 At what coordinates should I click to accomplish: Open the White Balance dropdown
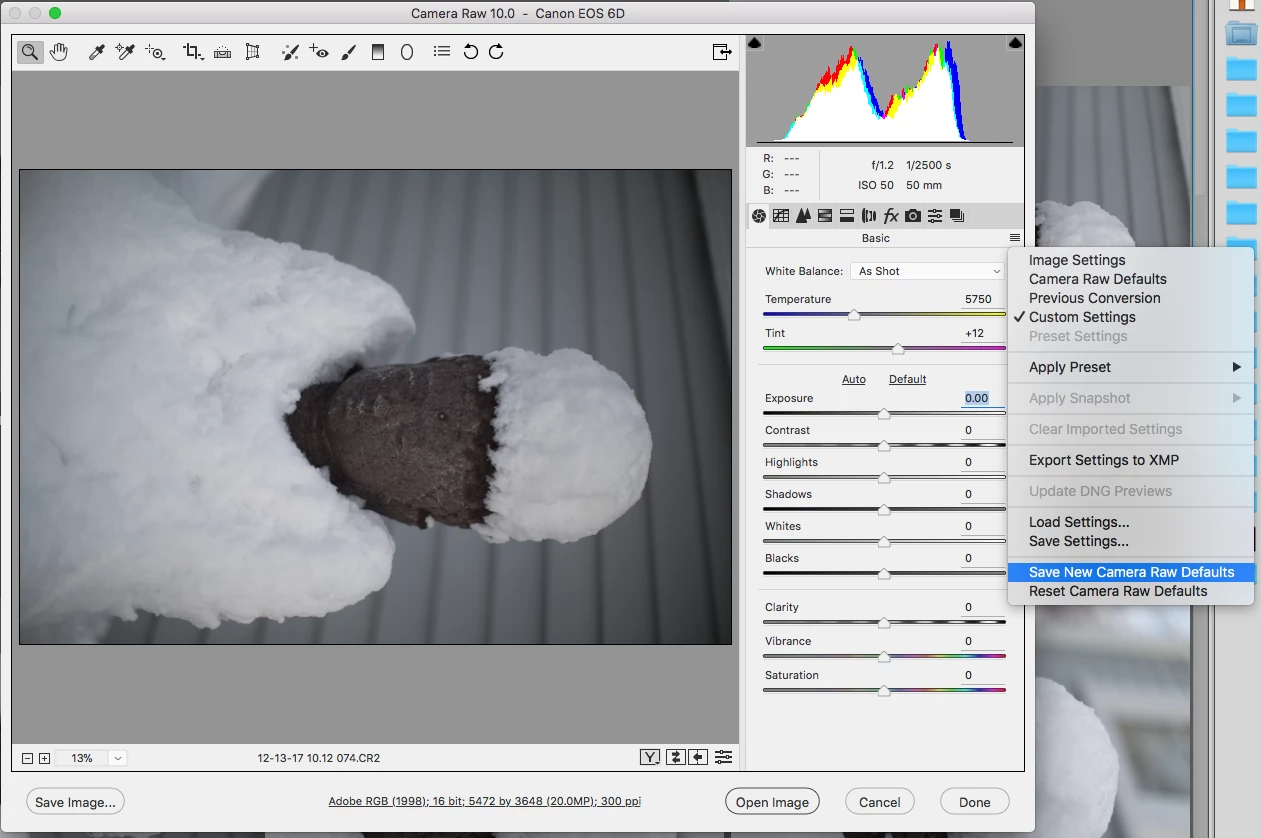tap(928, 271)
